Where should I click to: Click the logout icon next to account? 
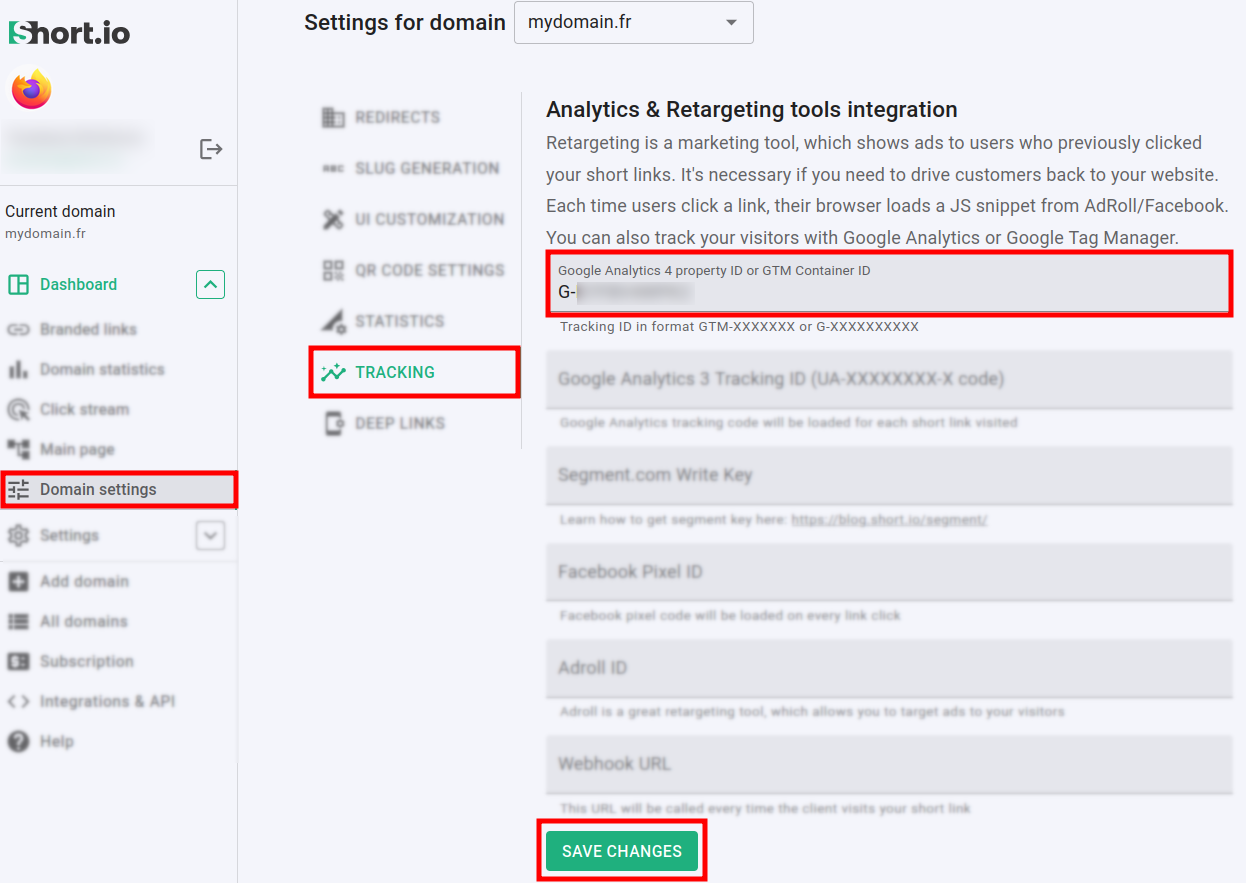click(211, 149)
